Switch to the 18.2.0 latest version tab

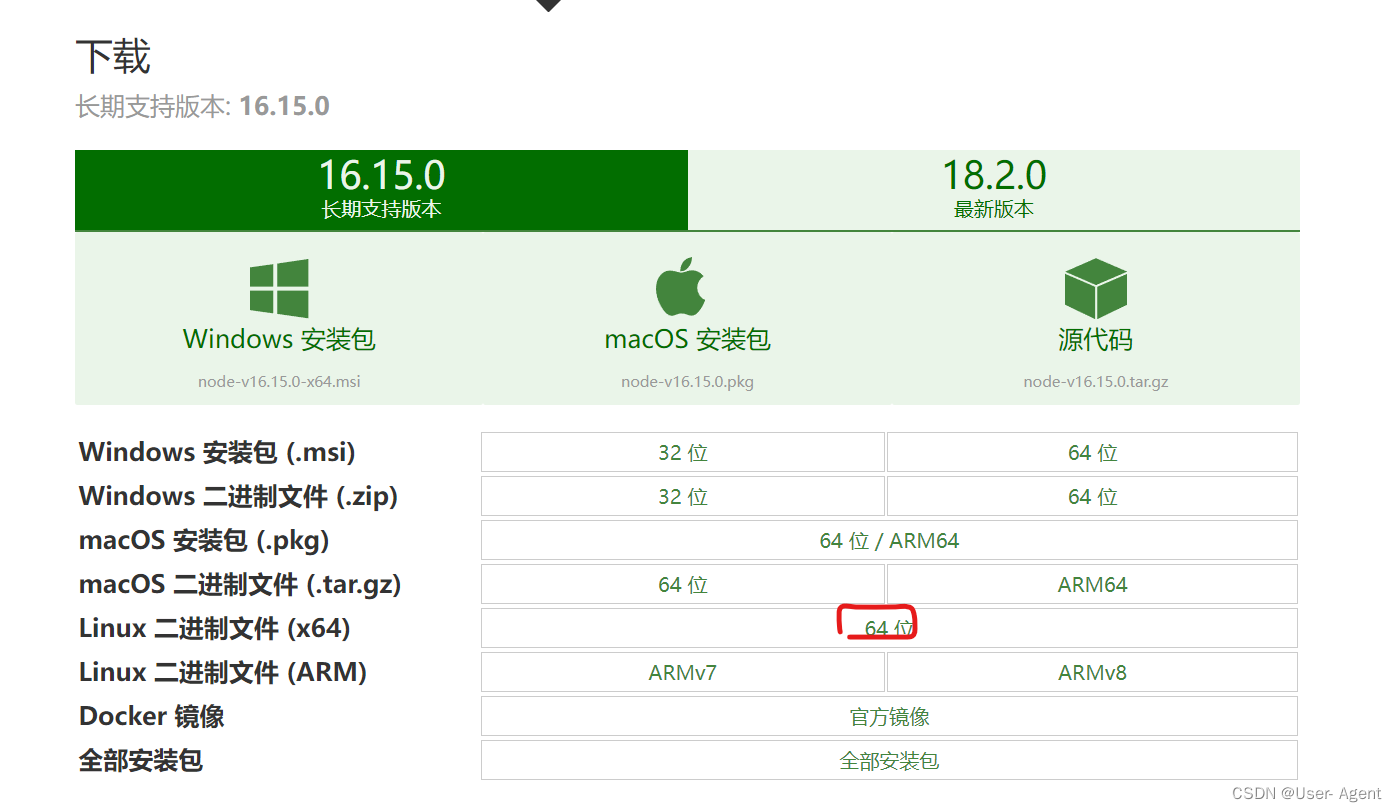(994, 190)
